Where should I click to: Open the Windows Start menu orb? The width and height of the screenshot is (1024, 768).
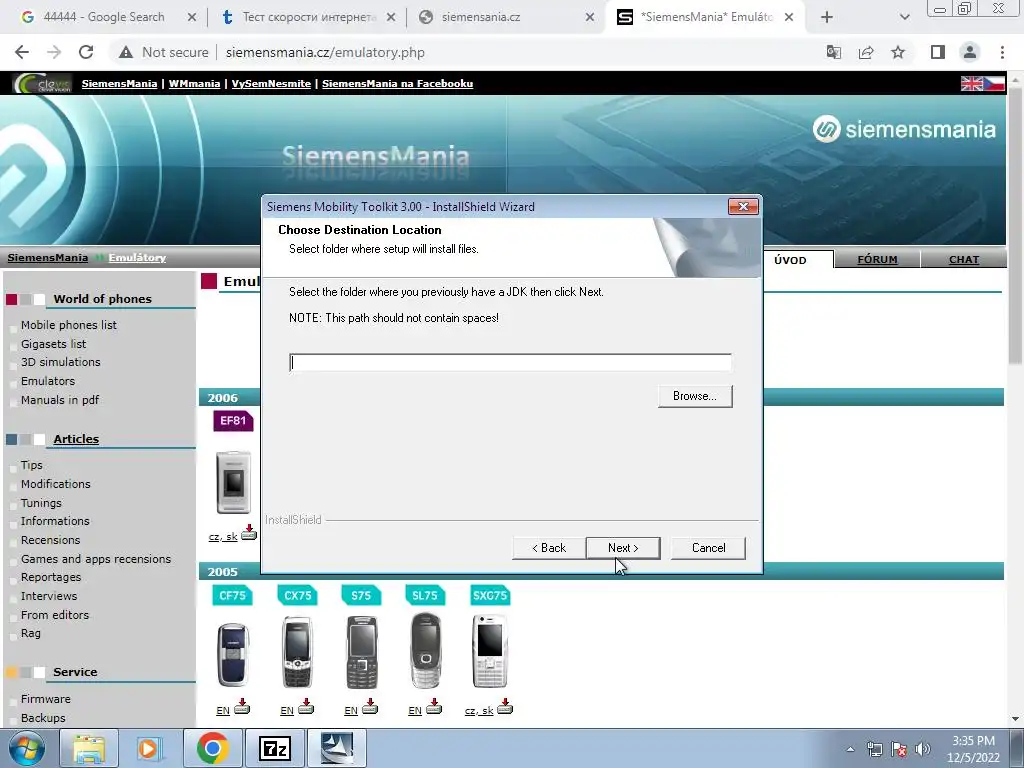point(27,748)
